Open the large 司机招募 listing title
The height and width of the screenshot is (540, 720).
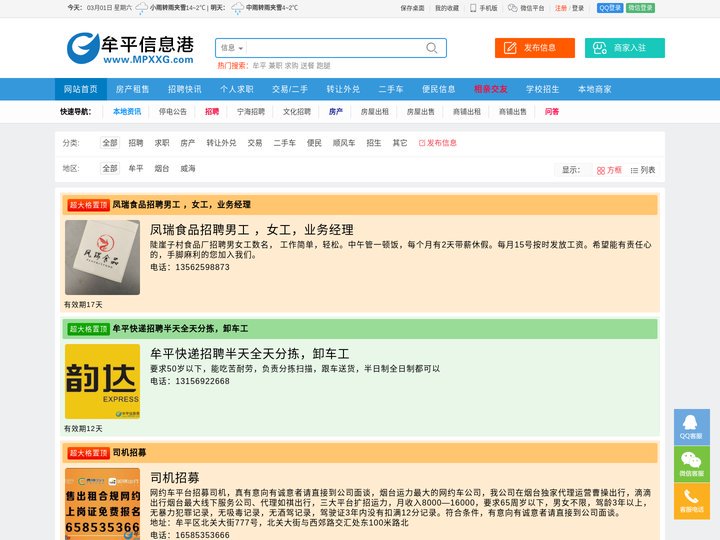coord(174,478)
